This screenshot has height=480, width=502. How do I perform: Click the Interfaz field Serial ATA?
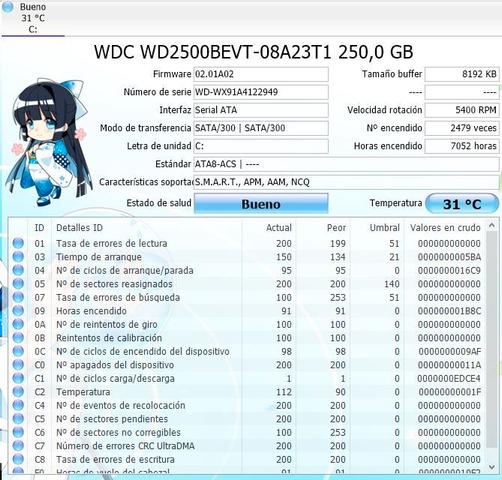tap(261, 110)
